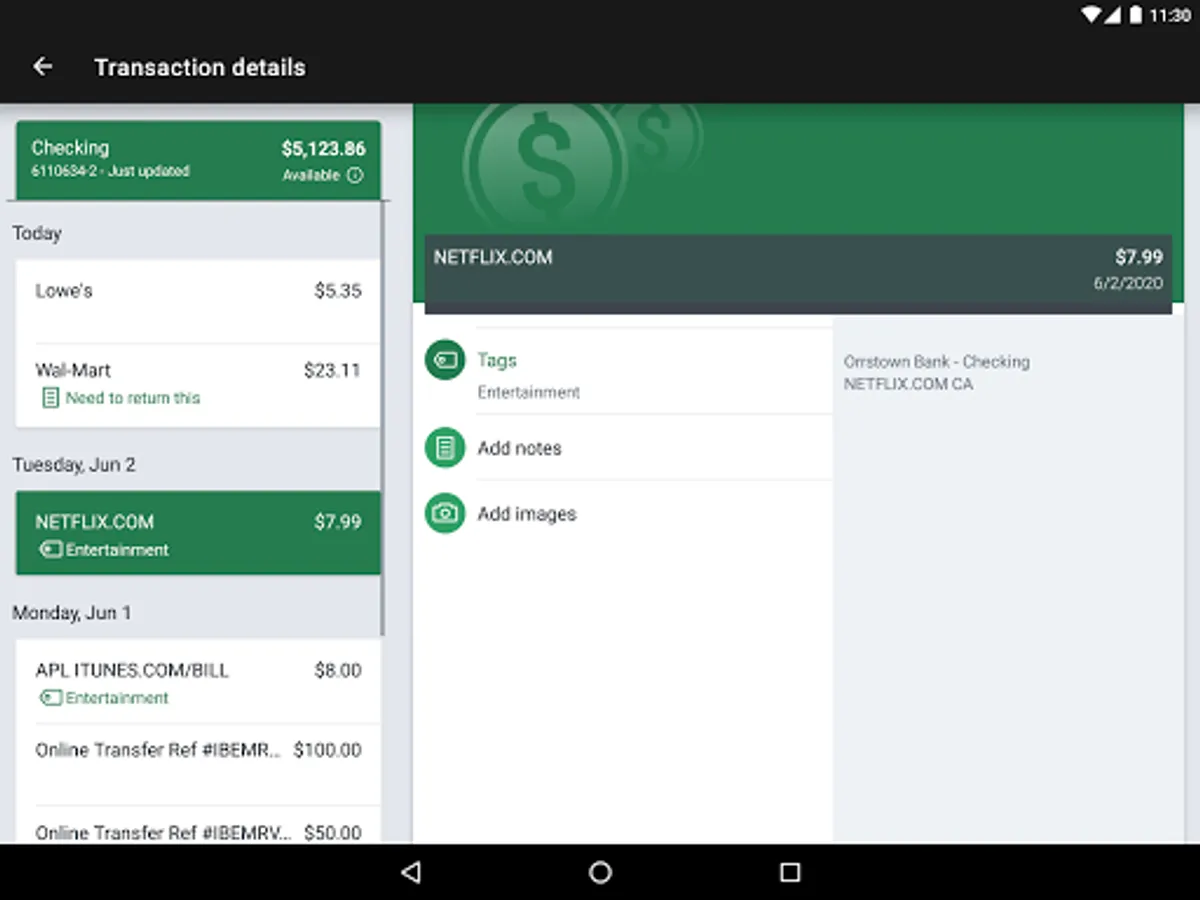Image resolution: width=1200 pixels, height=900 pixels.
Task: Tap the $5,123.86 balance amount
Action: [x=323, y=149]
